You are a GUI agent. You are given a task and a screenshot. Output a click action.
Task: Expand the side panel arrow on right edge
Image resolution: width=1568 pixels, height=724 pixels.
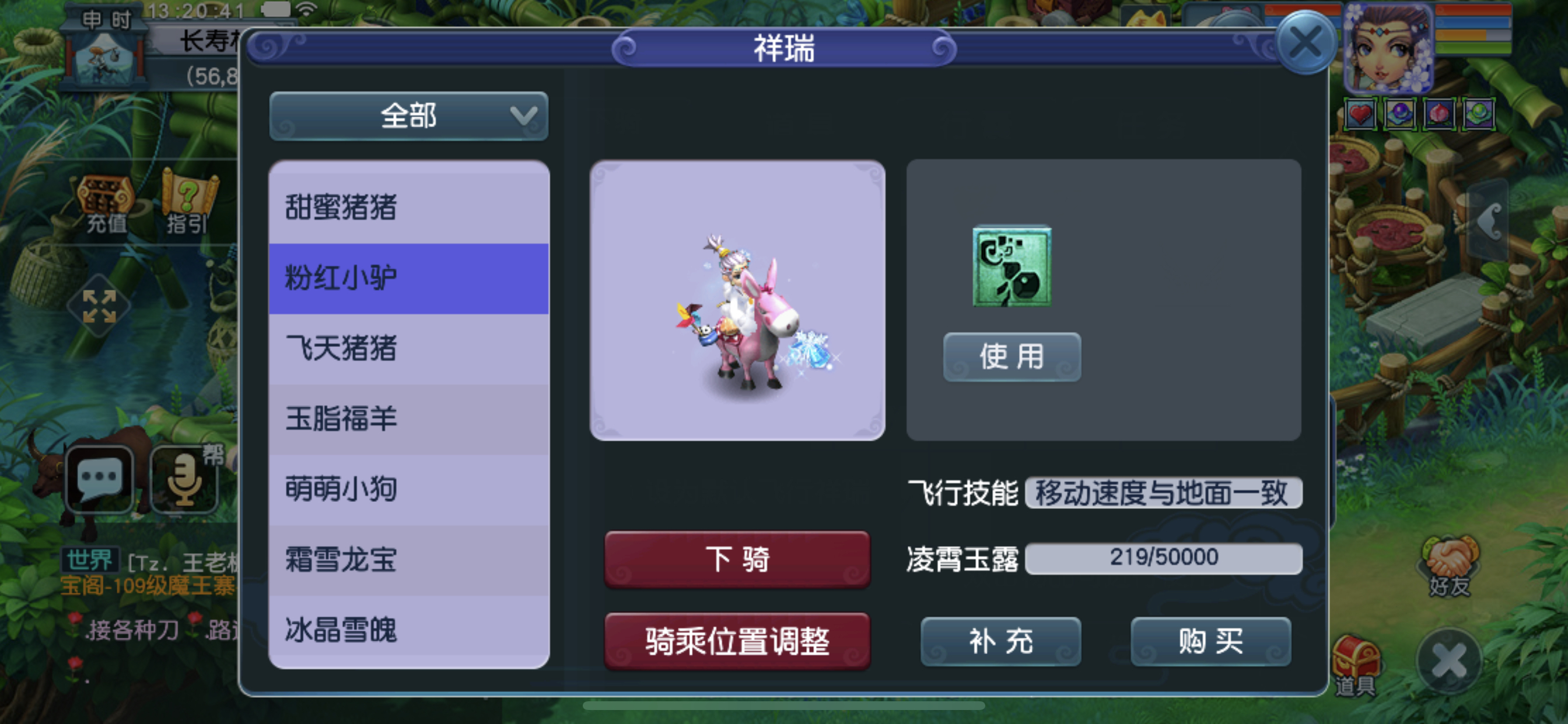tap(1488, 221)
